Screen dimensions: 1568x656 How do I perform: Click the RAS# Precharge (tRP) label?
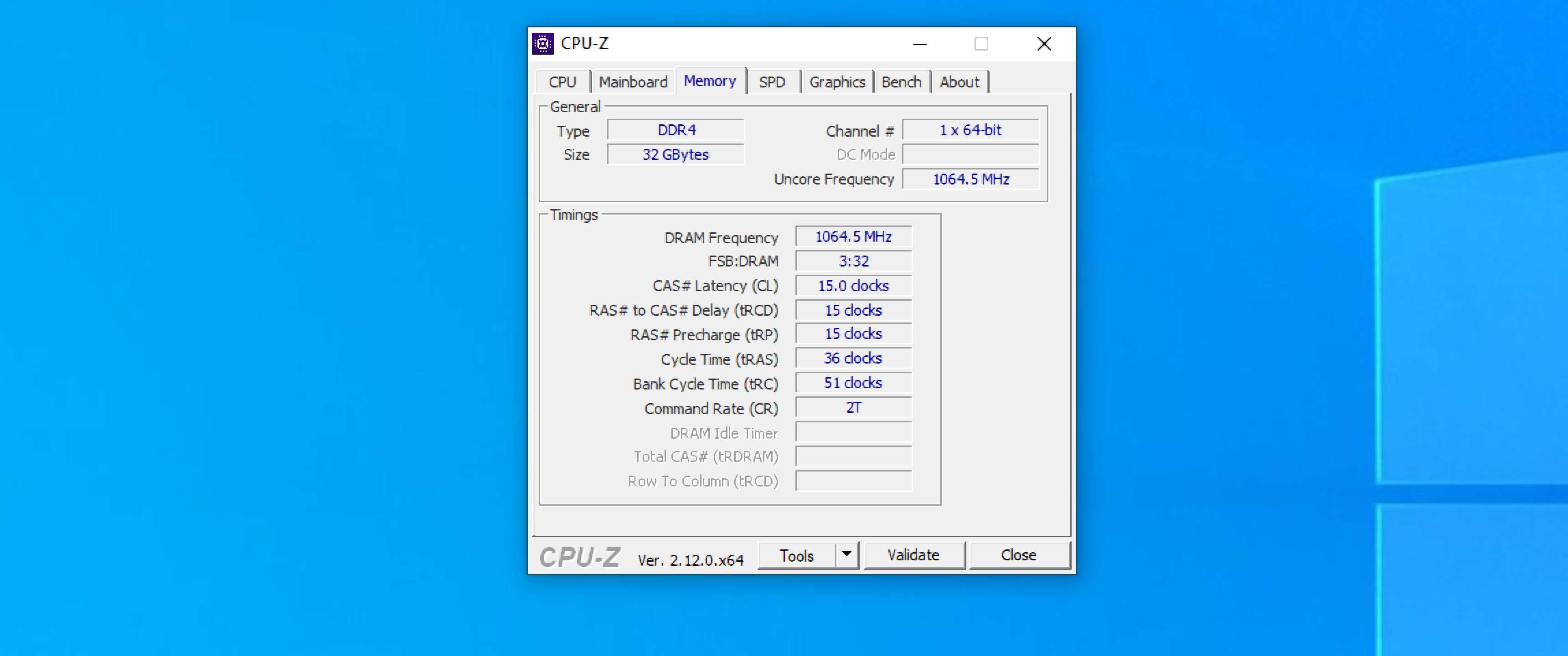704,335
